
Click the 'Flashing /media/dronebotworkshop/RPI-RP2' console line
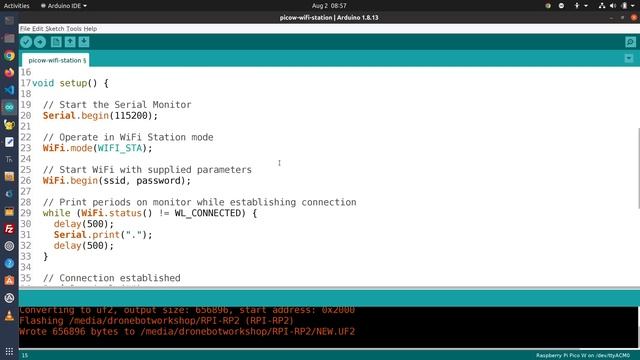(156, 321)
